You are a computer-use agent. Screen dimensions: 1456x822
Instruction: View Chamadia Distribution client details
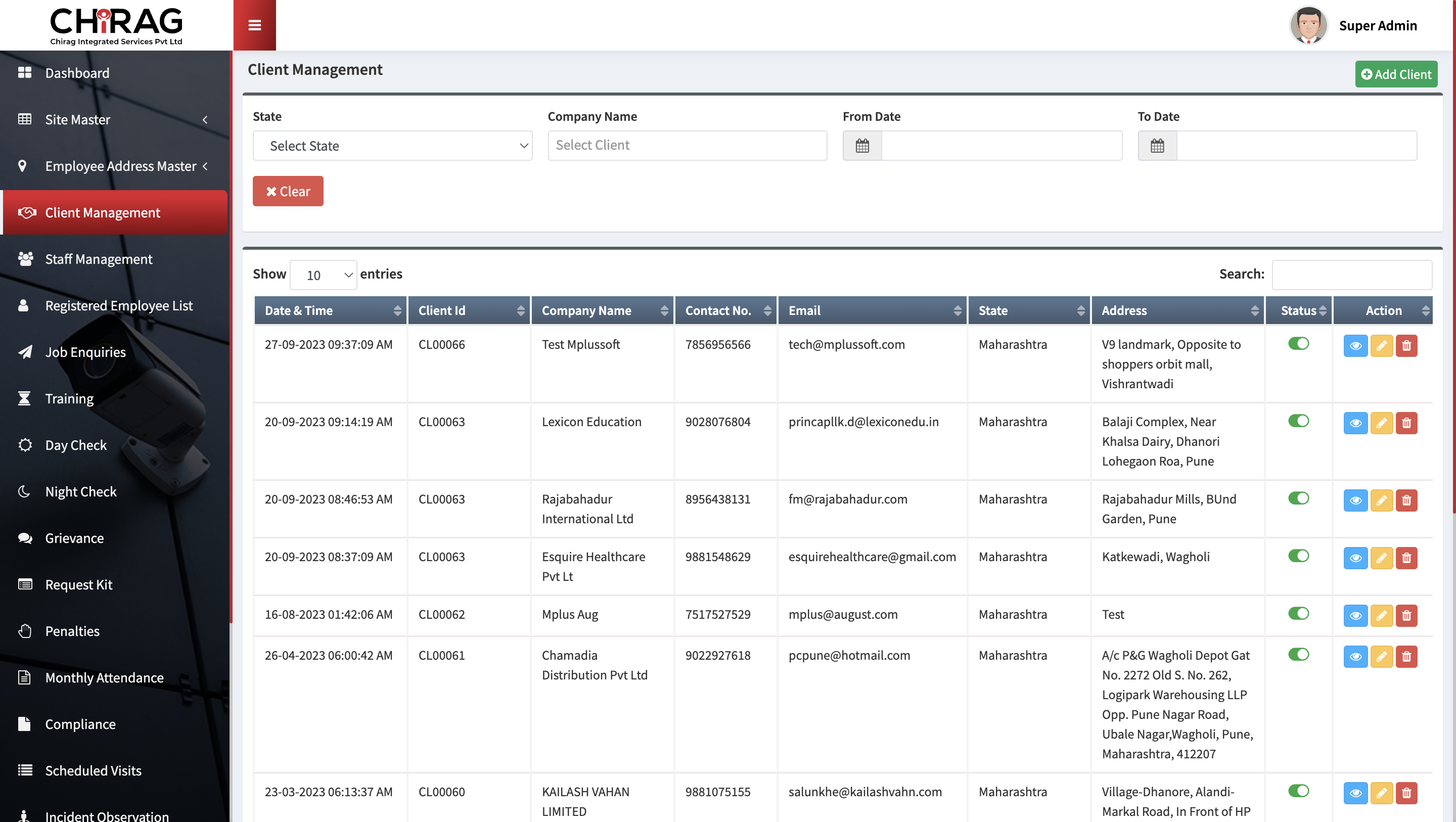(1355, 656)
